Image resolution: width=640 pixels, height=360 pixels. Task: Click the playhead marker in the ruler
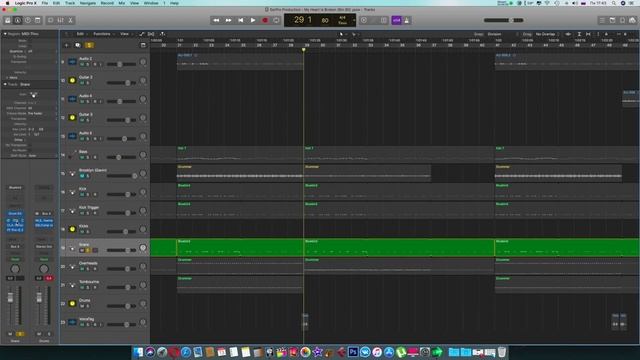(304, 50)
